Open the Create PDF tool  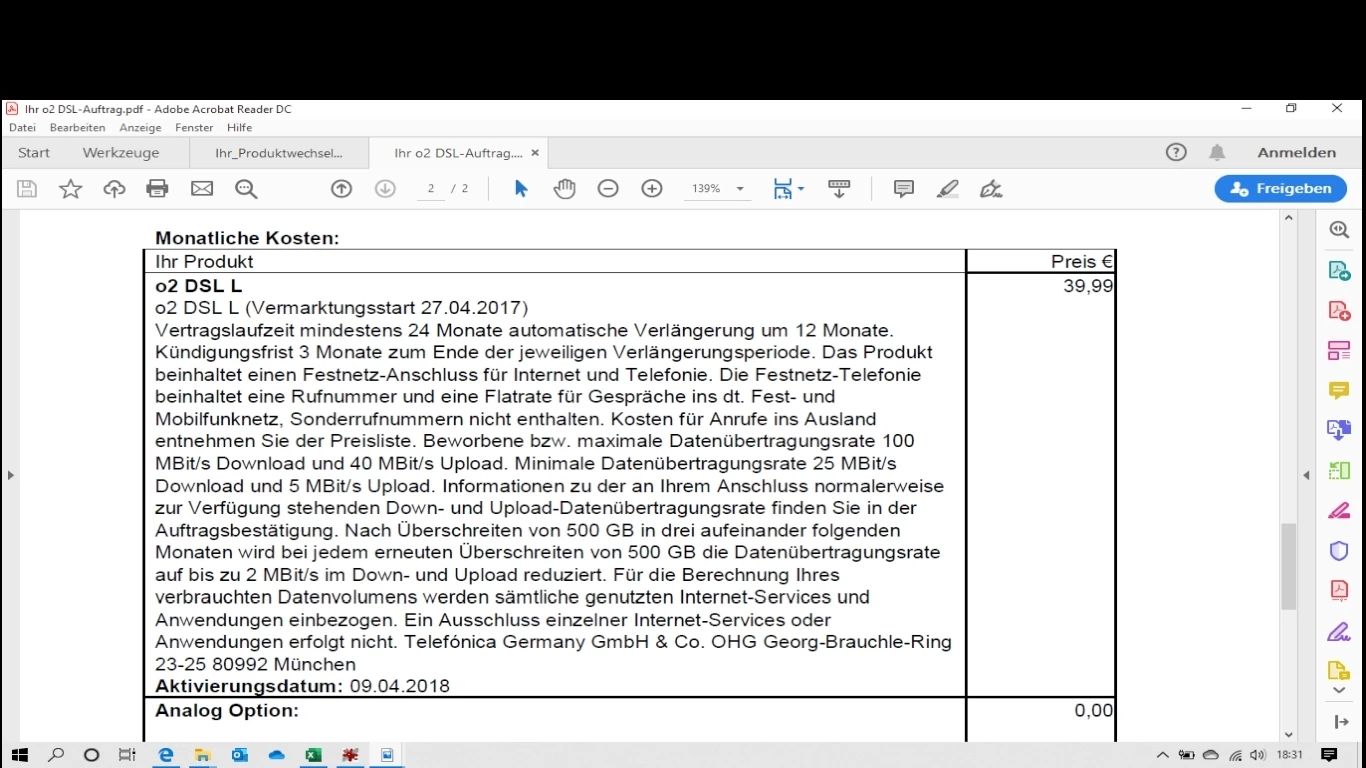click(1339, 310)
